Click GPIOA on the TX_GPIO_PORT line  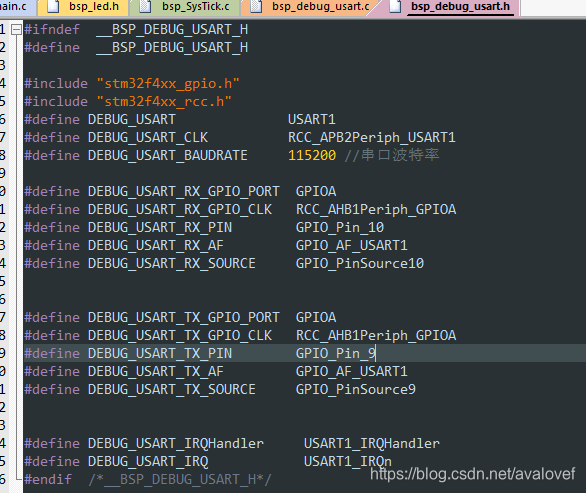pyautogui.click(x=316, y=317)
